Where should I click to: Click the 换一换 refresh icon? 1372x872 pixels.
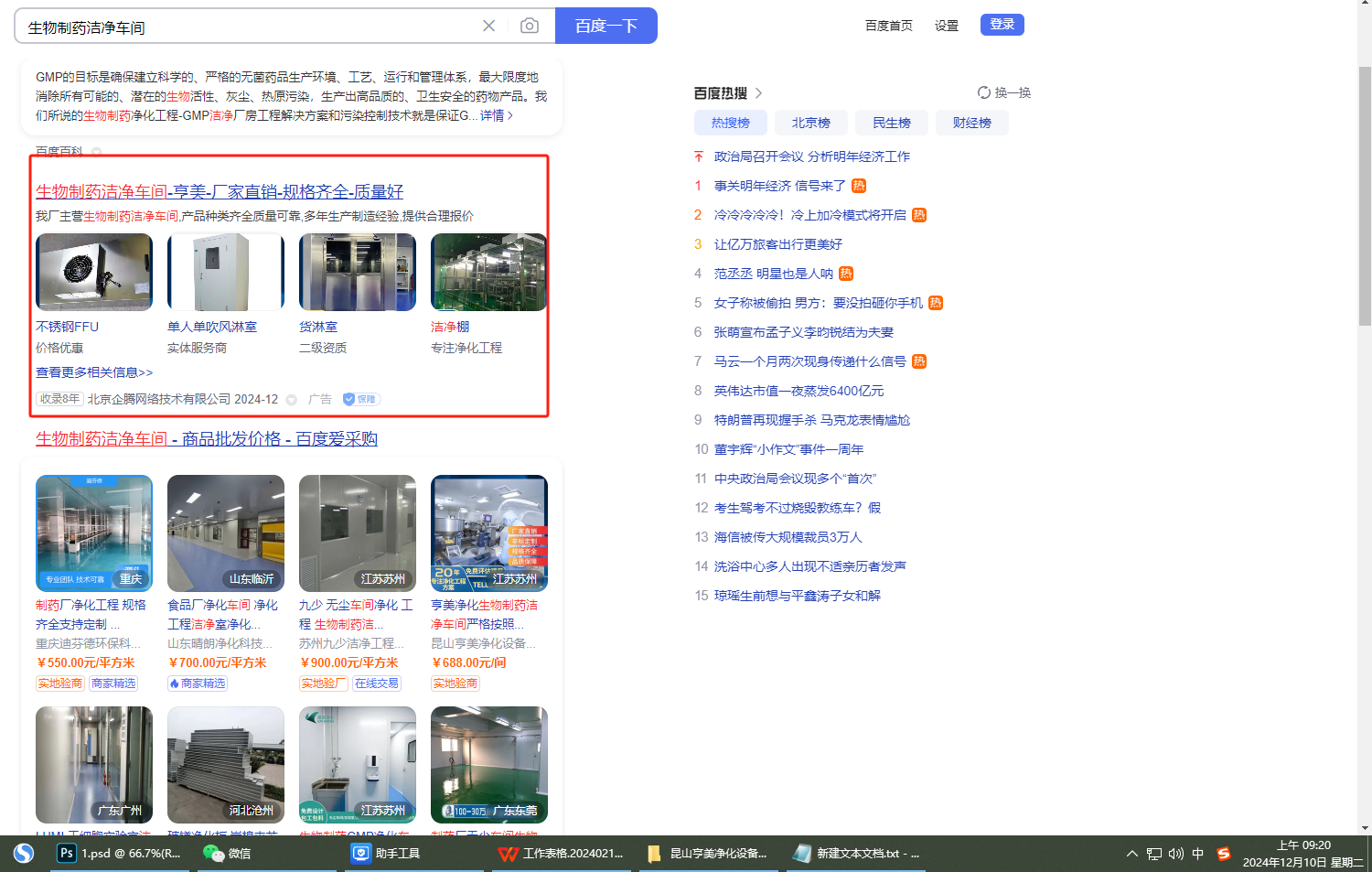click(984, 92)
